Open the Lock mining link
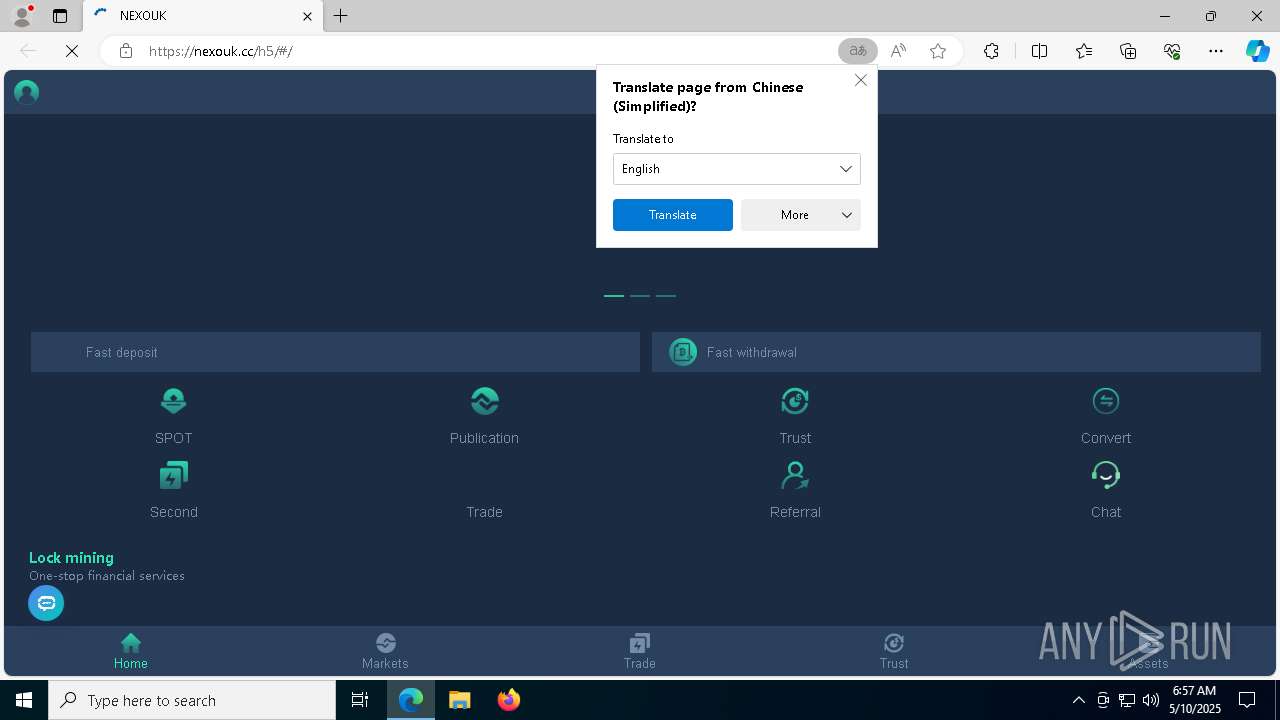This screenshot has width=1280, height=720. pyautogui.click(x=71, y=558)
